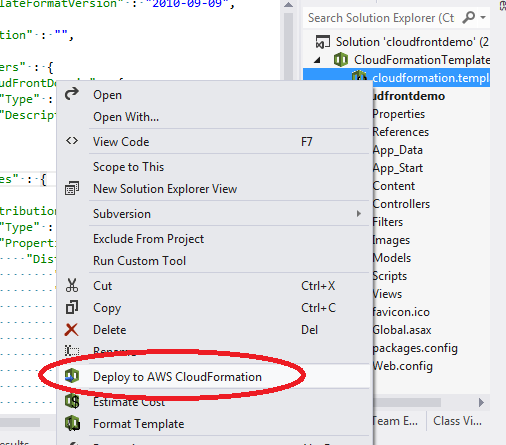This screenshot has width=506, height=445.
Task: Click the code editor horizontal scrollbar thumb
Action: [x=20, y=422]
